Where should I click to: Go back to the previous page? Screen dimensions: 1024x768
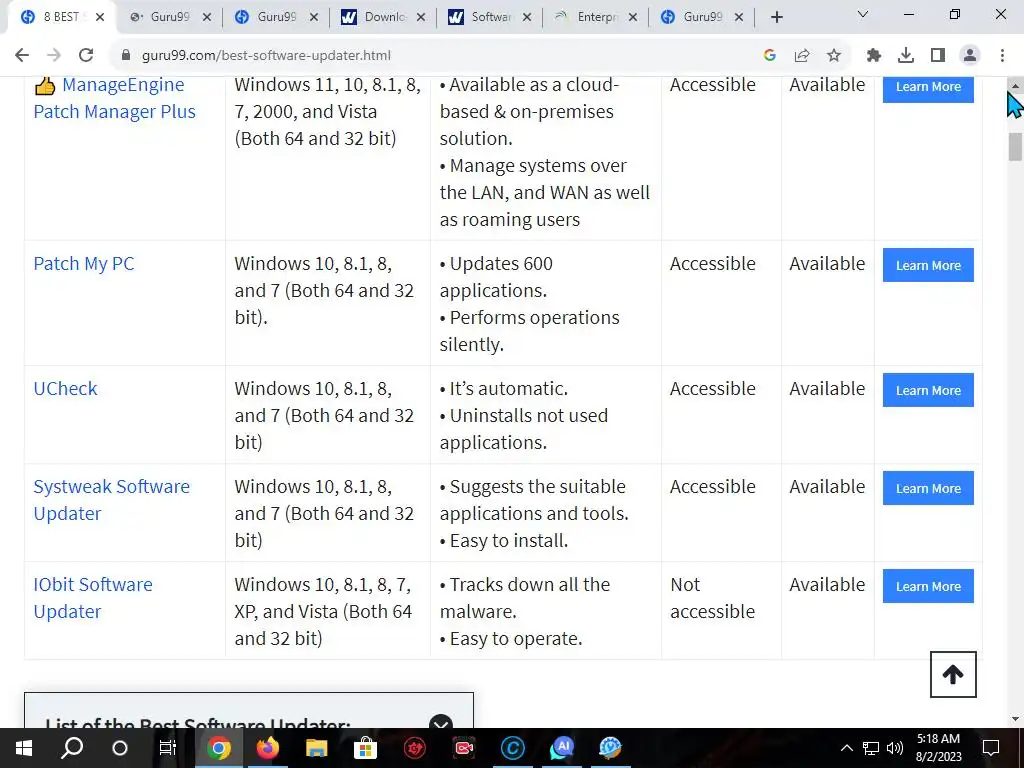pyautogui.click(x=22, y=56)
